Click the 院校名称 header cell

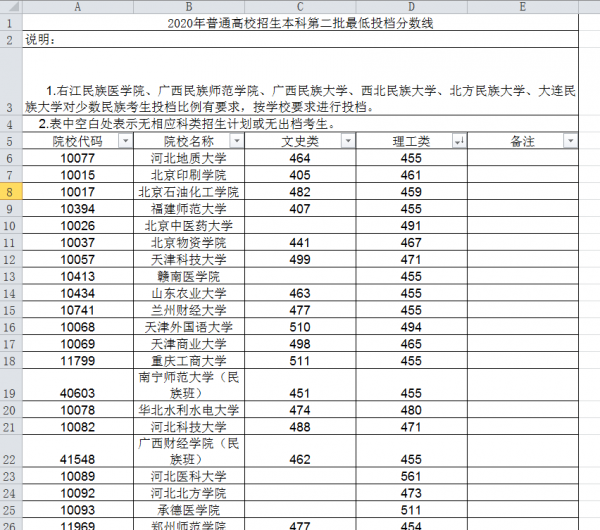[x=189, y=141]
